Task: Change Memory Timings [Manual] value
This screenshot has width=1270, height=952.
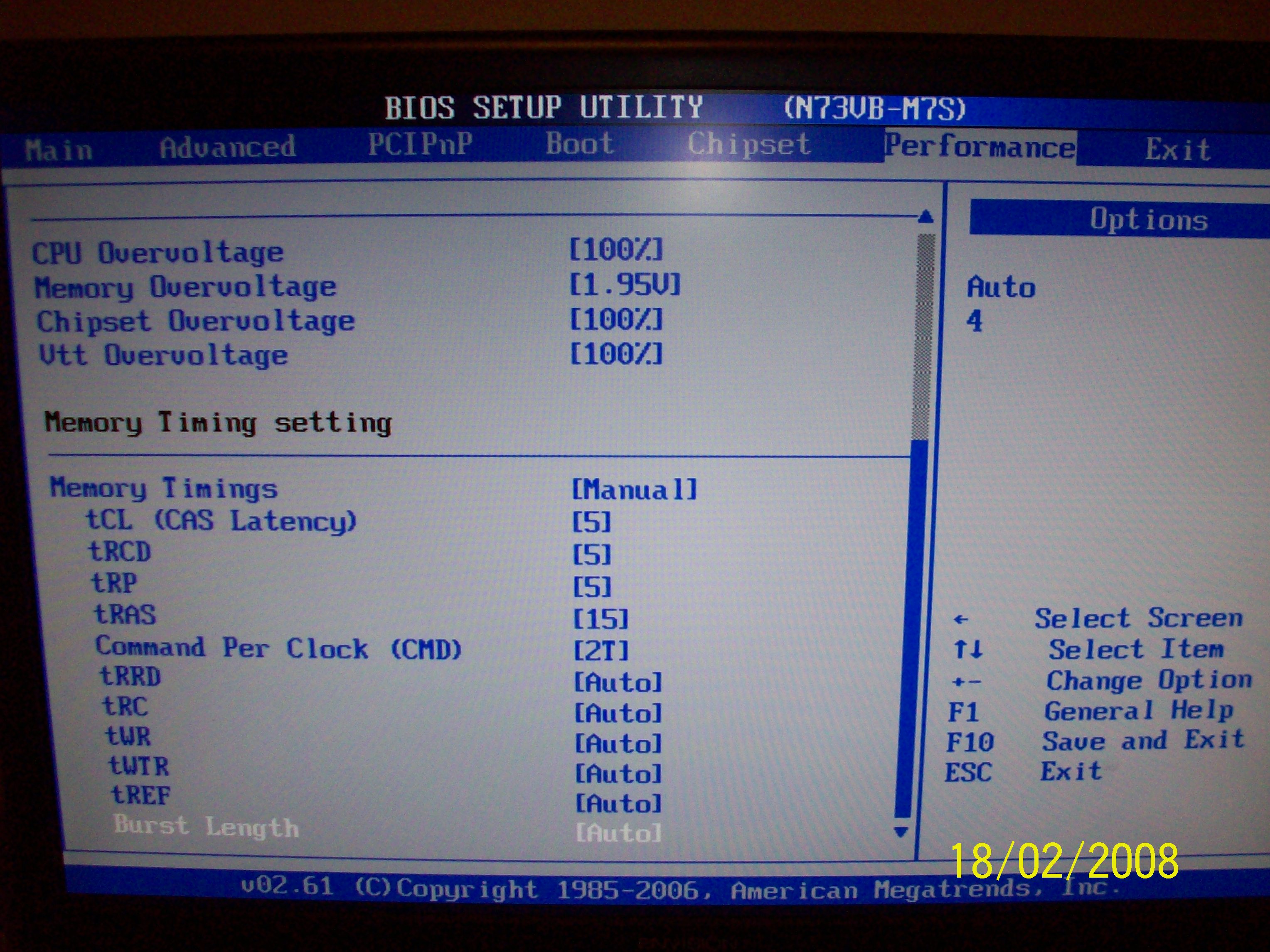Action: [635, 490]
